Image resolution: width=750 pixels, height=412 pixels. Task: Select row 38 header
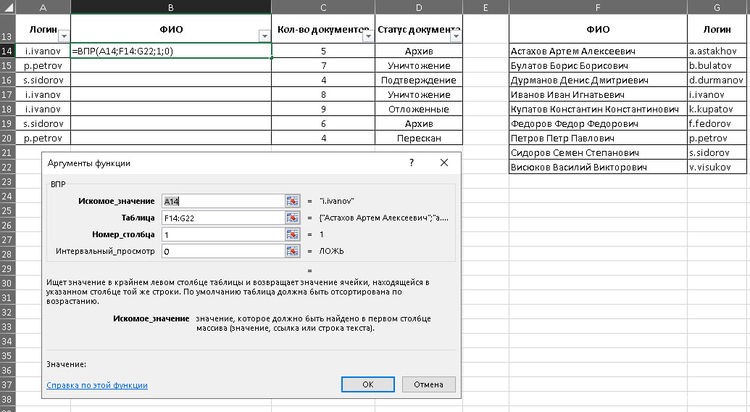click(7, 399)
